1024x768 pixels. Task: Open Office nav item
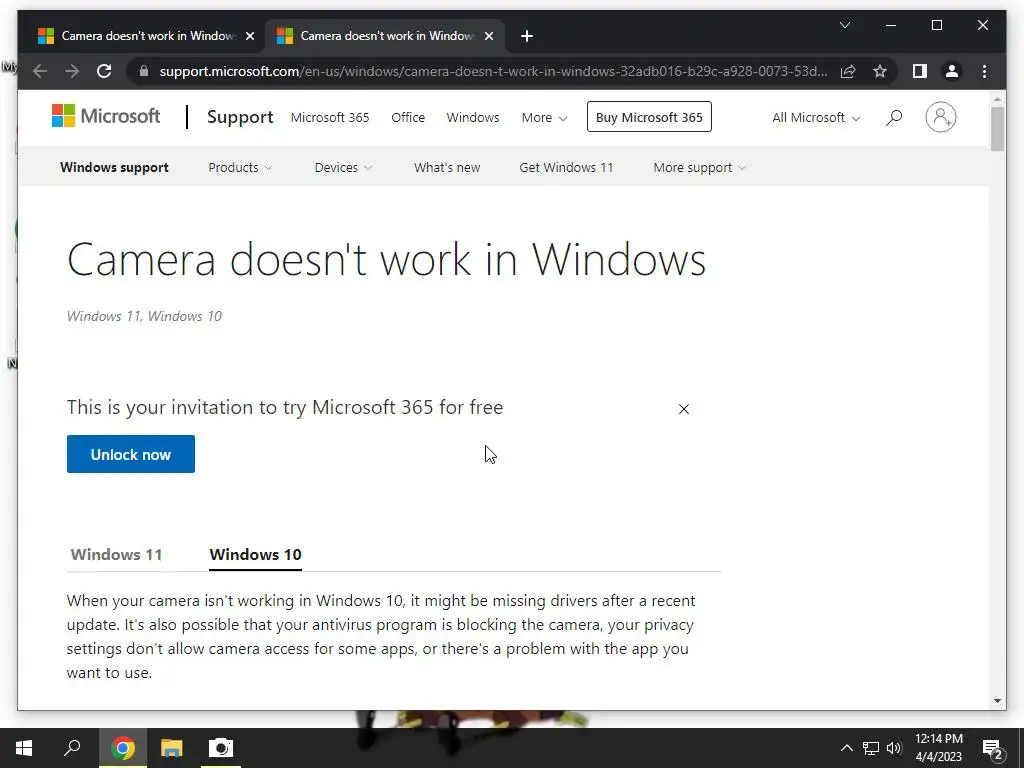(x=408, y=118)
